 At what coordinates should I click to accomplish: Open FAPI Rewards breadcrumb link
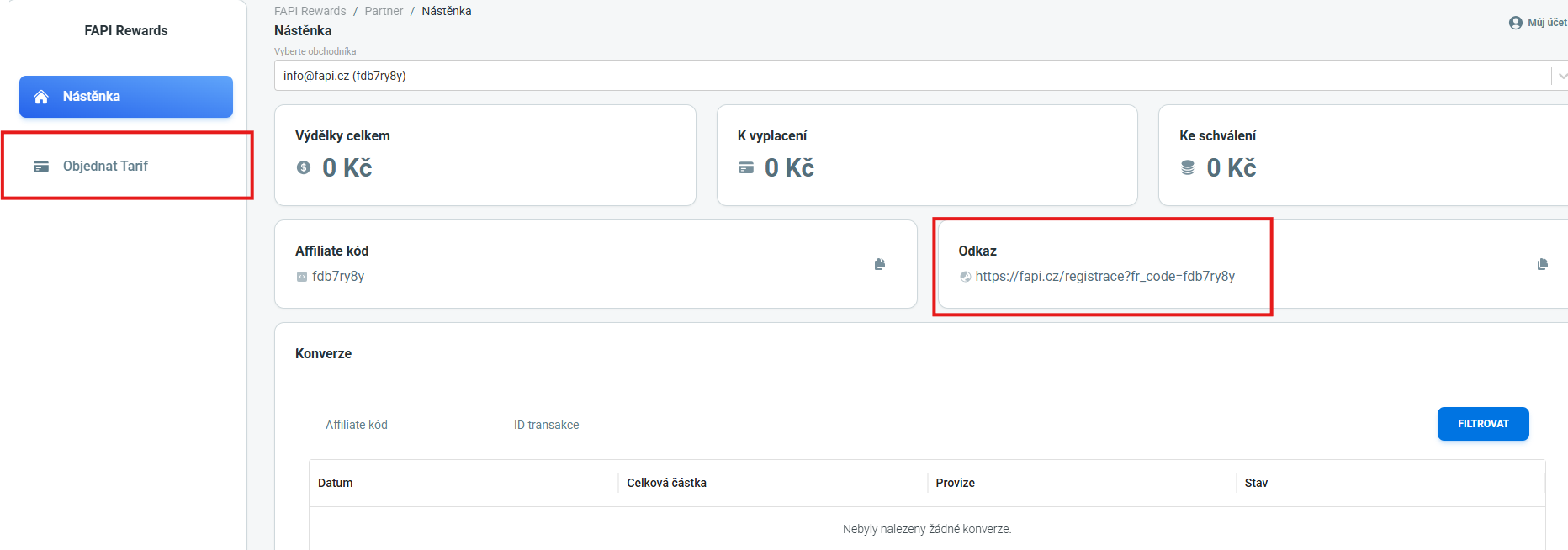click(310, 11)
